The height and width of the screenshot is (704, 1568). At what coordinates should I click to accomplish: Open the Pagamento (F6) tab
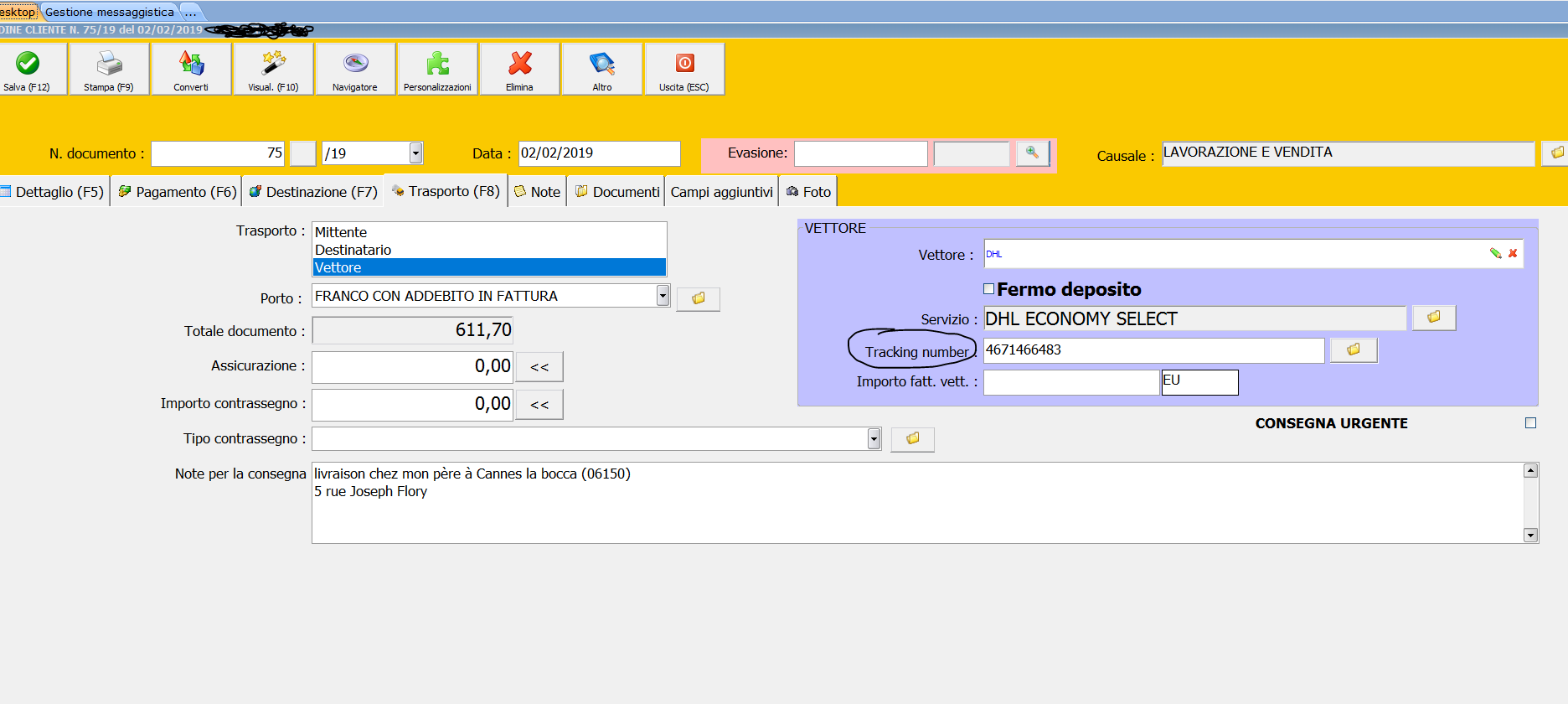pos(178,192)
